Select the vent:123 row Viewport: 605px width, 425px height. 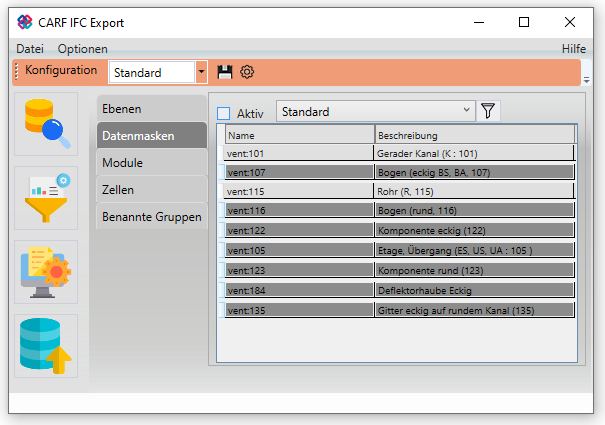pyautogui.click(x=397, y=271)
